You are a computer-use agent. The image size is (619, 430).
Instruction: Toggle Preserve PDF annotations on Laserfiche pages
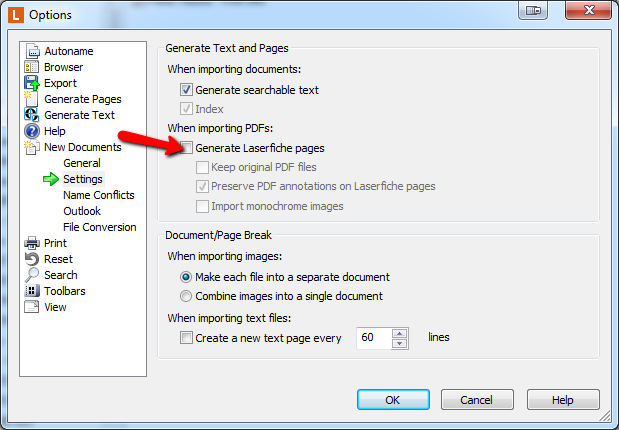(x=203, y=186)
